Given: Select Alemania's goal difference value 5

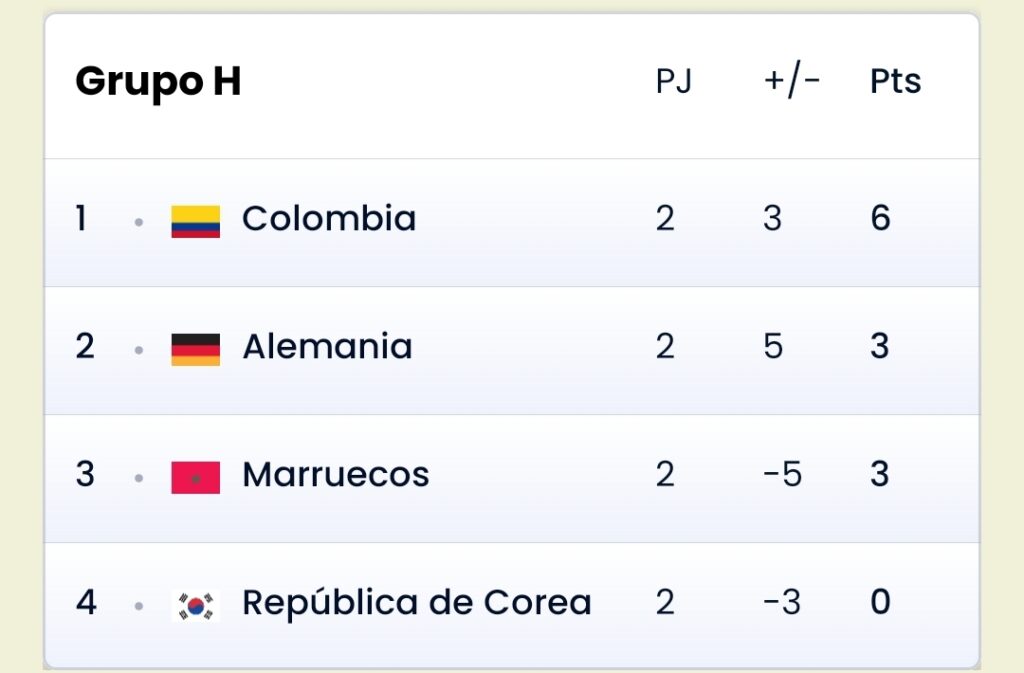Looking at the screenshot, I should coord(773,346).
